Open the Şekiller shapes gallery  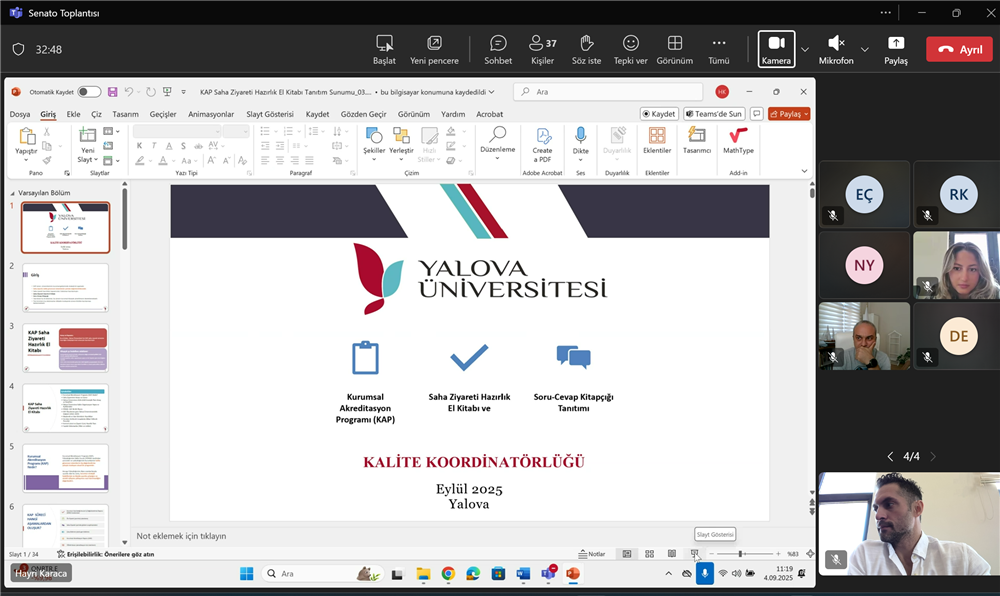coord(374,143)
